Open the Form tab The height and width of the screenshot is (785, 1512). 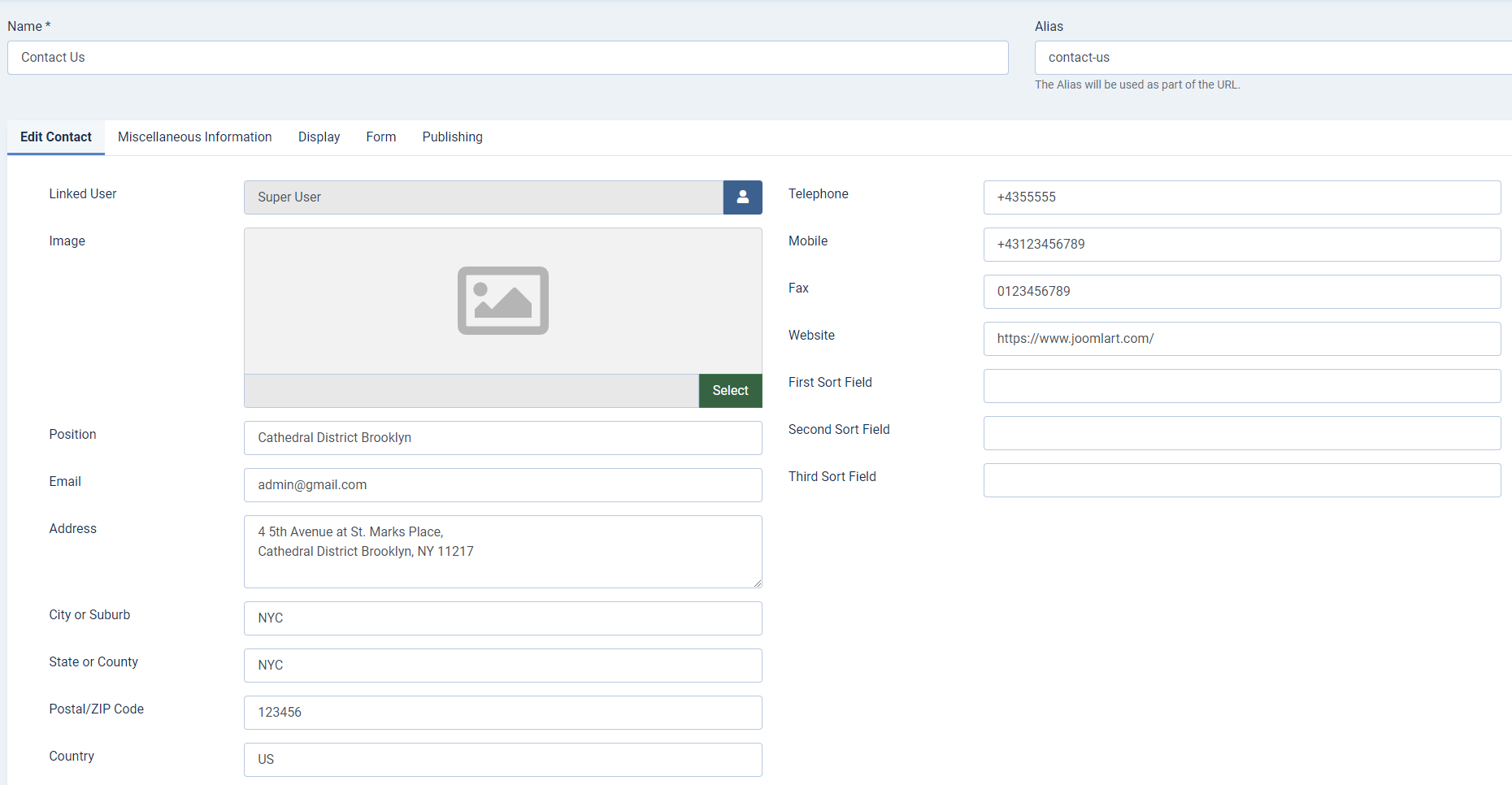point(380,137)
